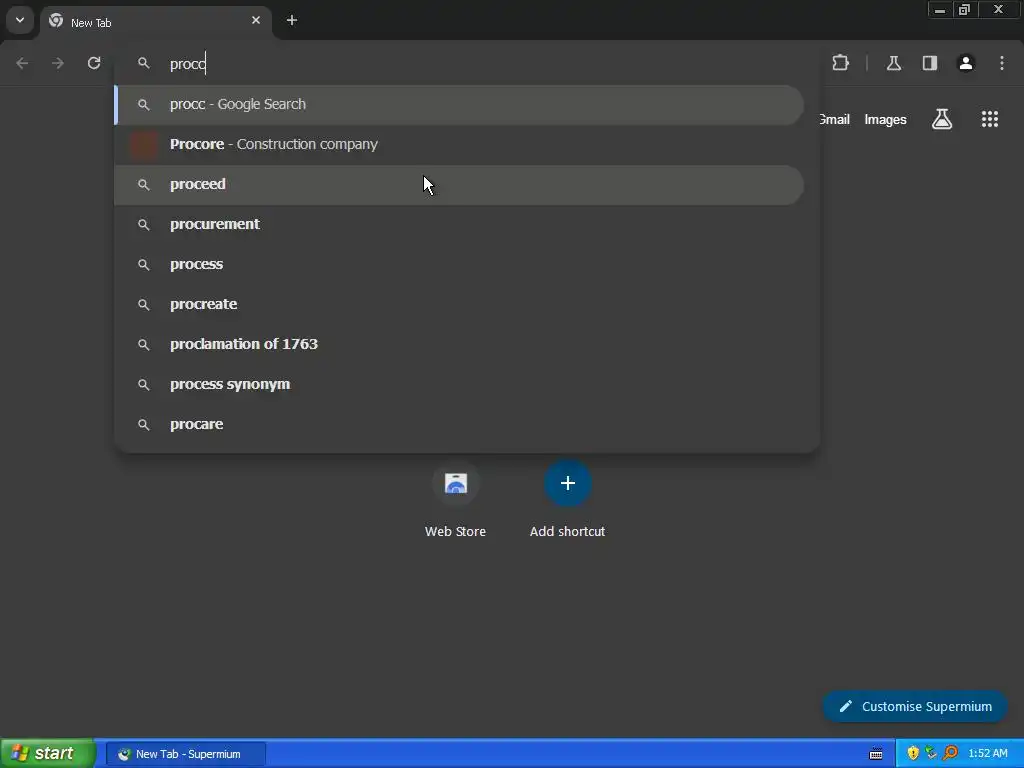Open the three-dot browser menu
This screenshot has height=768, width=1024.
[x=1002, y=63]
